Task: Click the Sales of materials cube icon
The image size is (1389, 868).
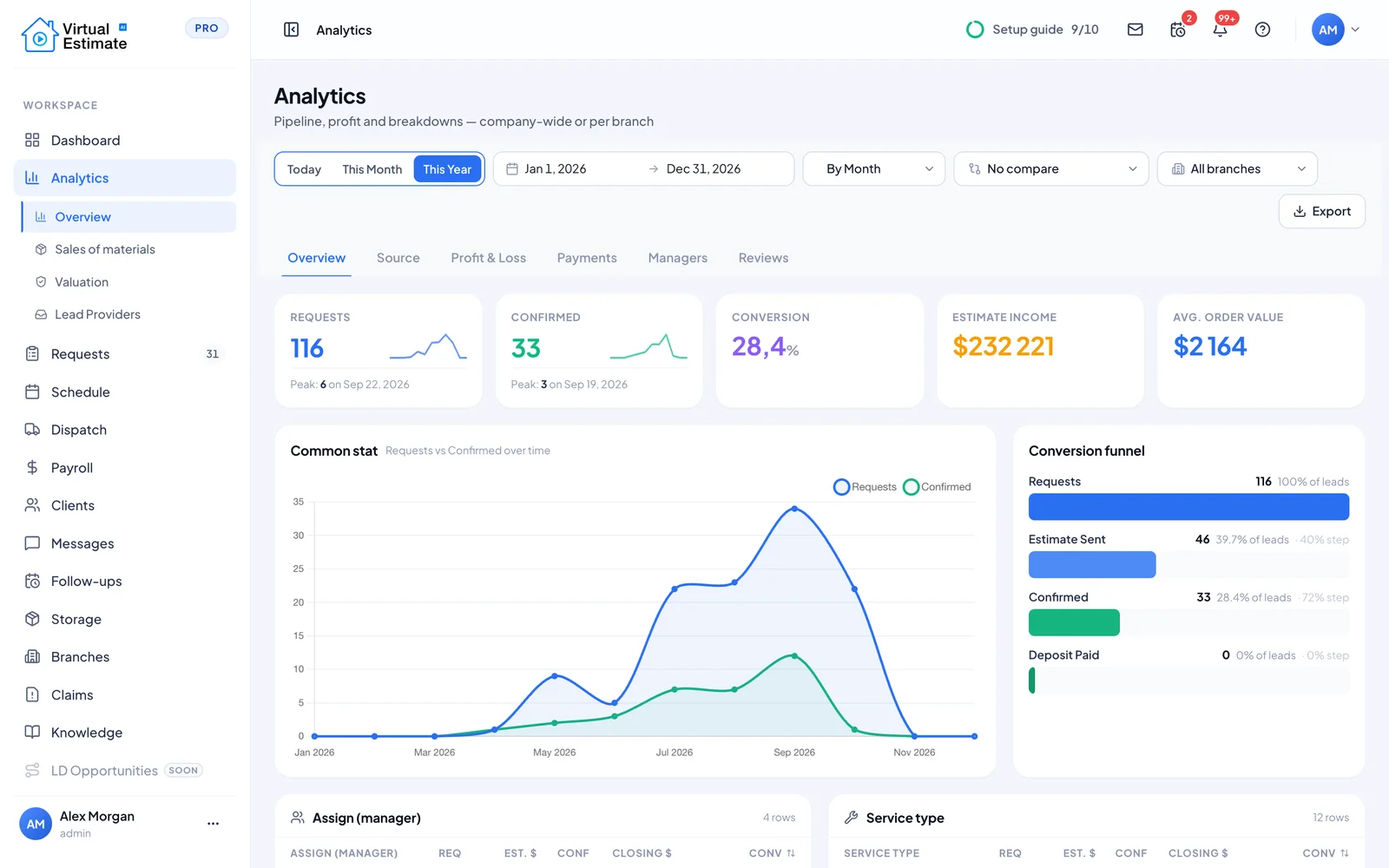Action: (x=41, y=249)
